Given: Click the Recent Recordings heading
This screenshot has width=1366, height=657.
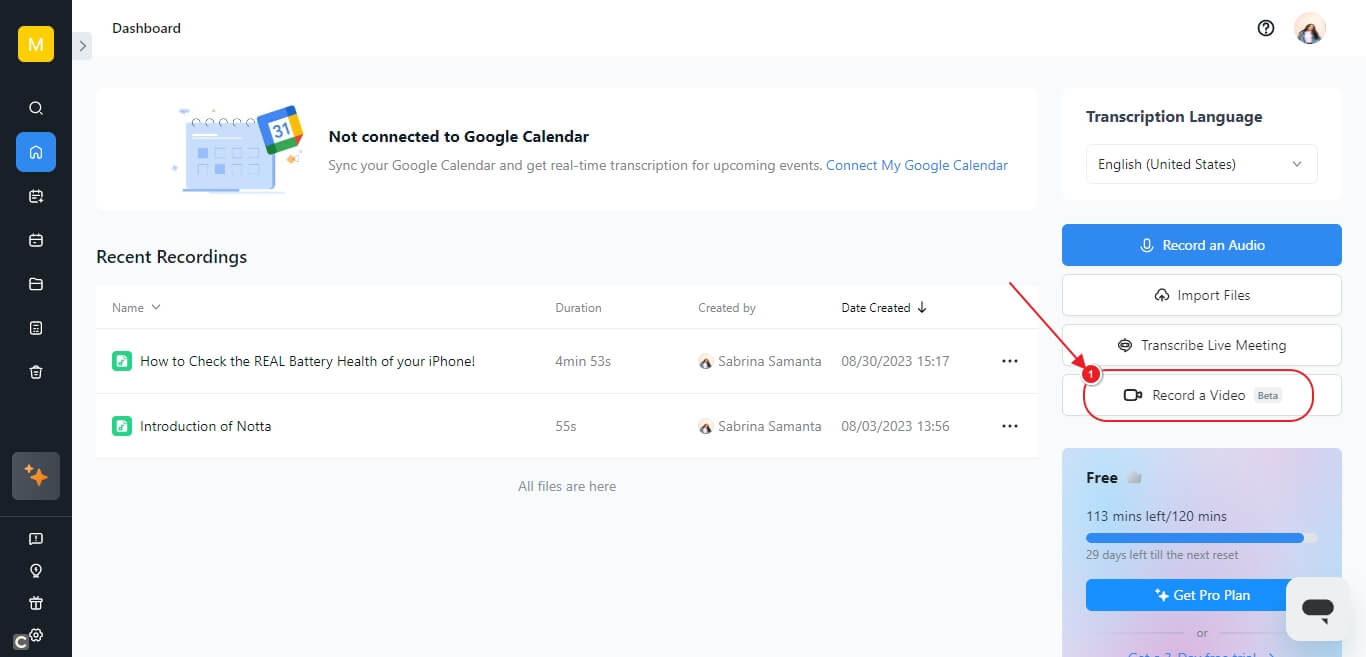Looking at the screenshot, I should coord(171,257).
